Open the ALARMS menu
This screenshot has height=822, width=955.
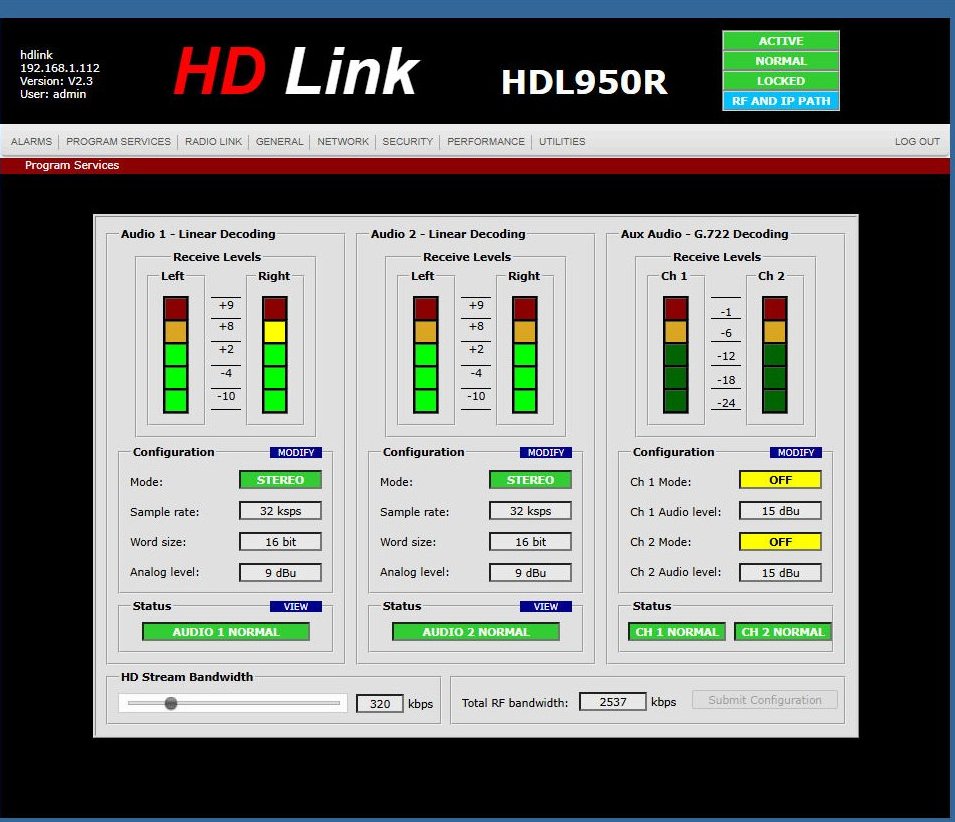pos(32,141)
